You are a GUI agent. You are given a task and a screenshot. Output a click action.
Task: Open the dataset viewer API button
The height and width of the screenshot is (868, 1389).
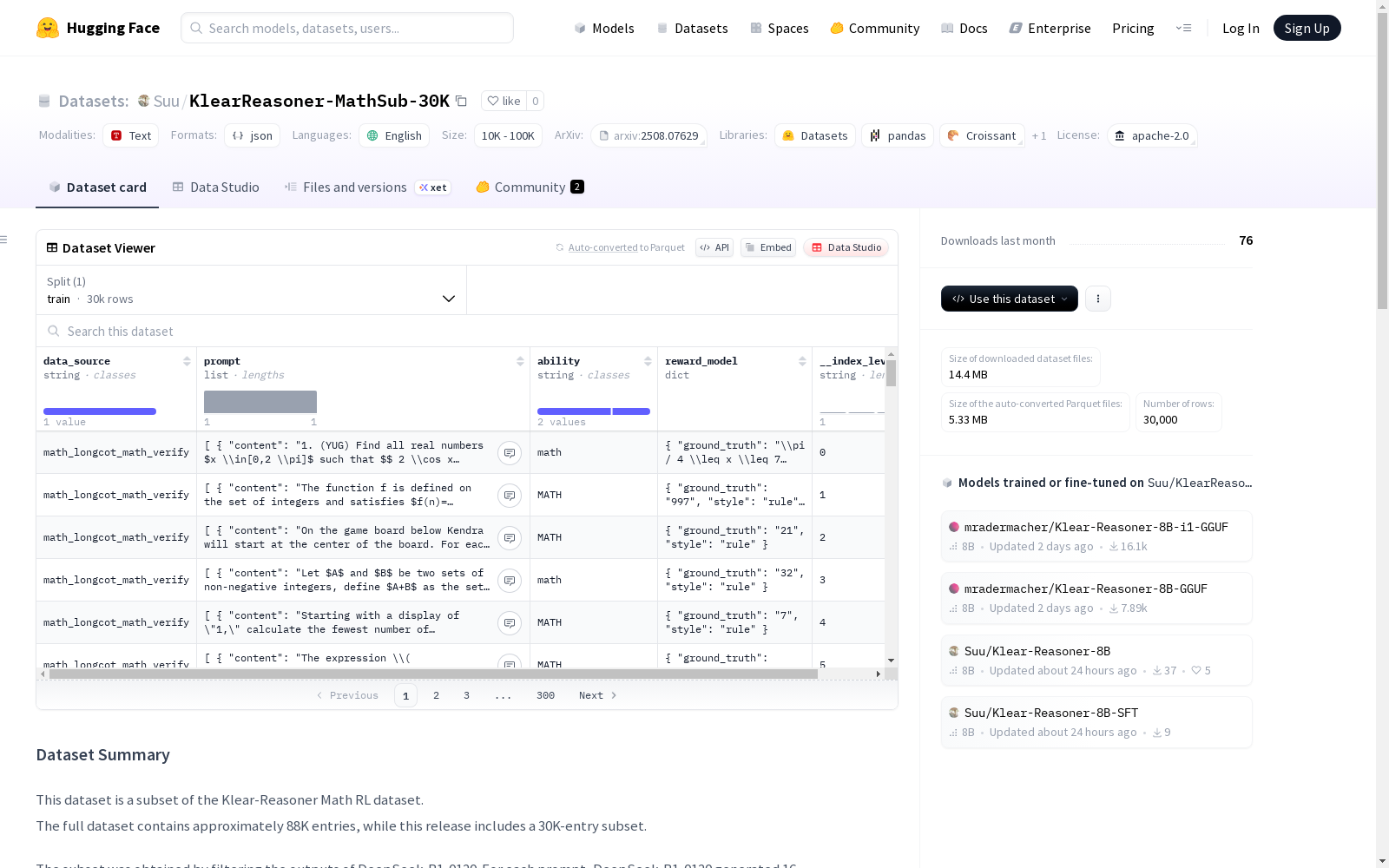click(714, 247)
